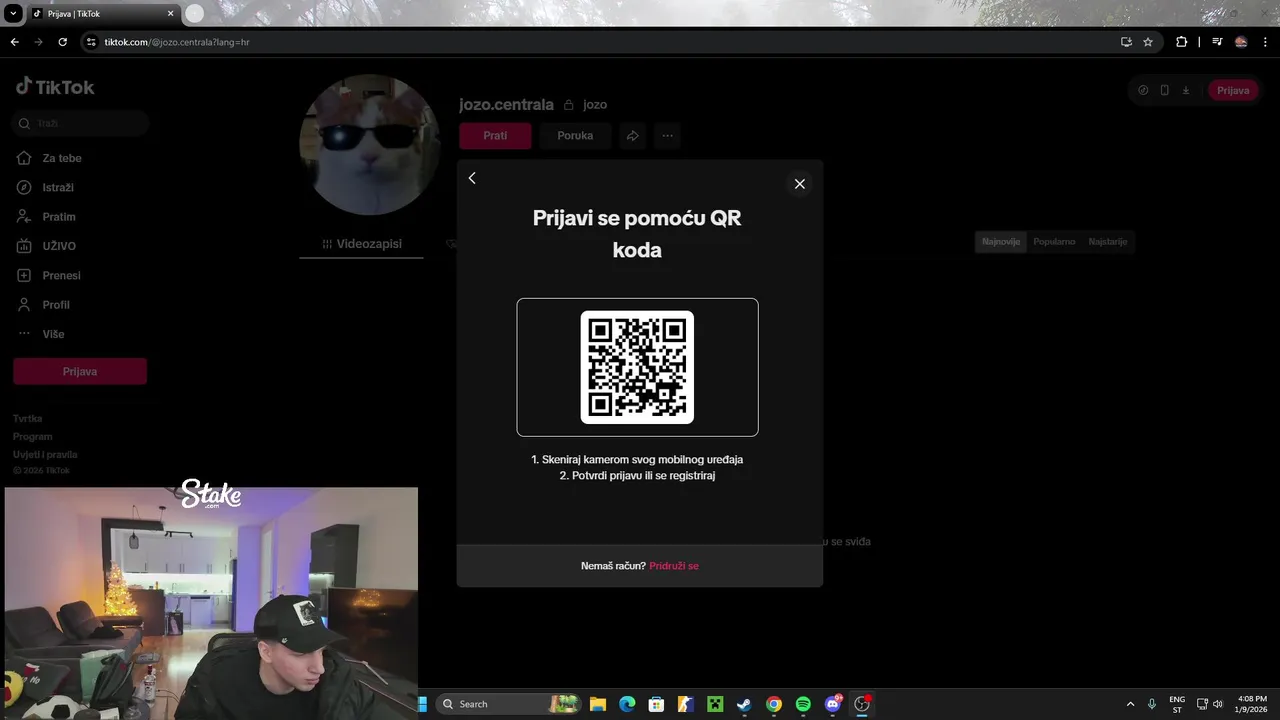Click the phone app icon in header
1280x720 pixels.
[1164, 90]
